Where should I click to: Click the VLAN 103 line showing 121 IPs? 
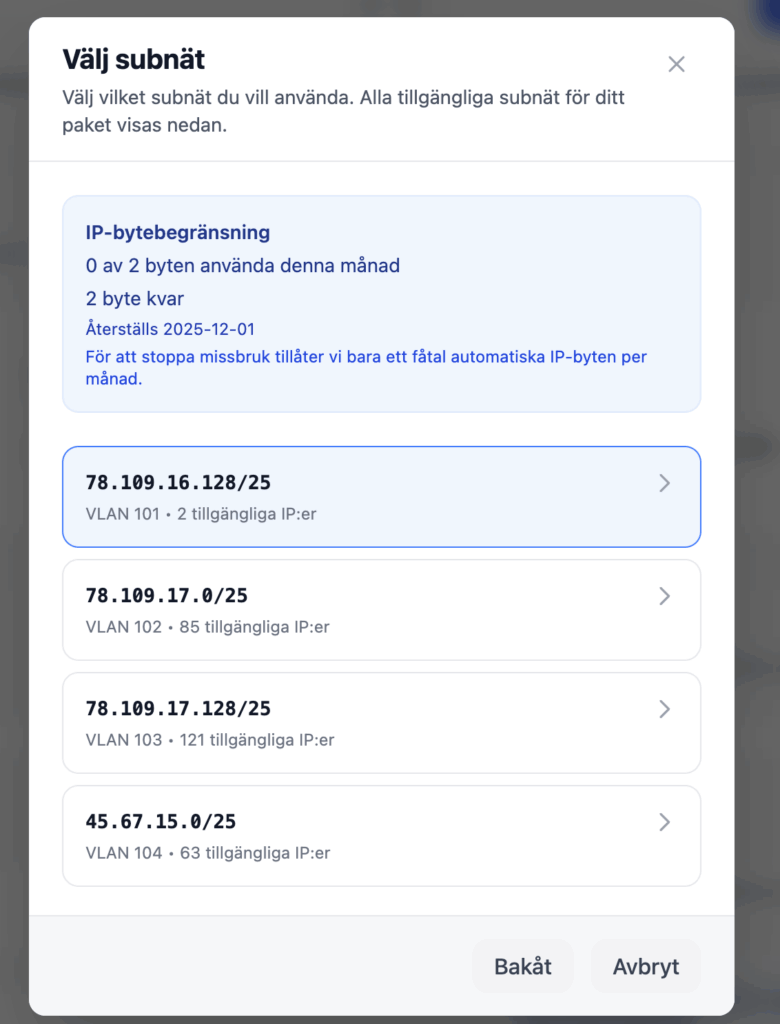(x=210, y=741)
